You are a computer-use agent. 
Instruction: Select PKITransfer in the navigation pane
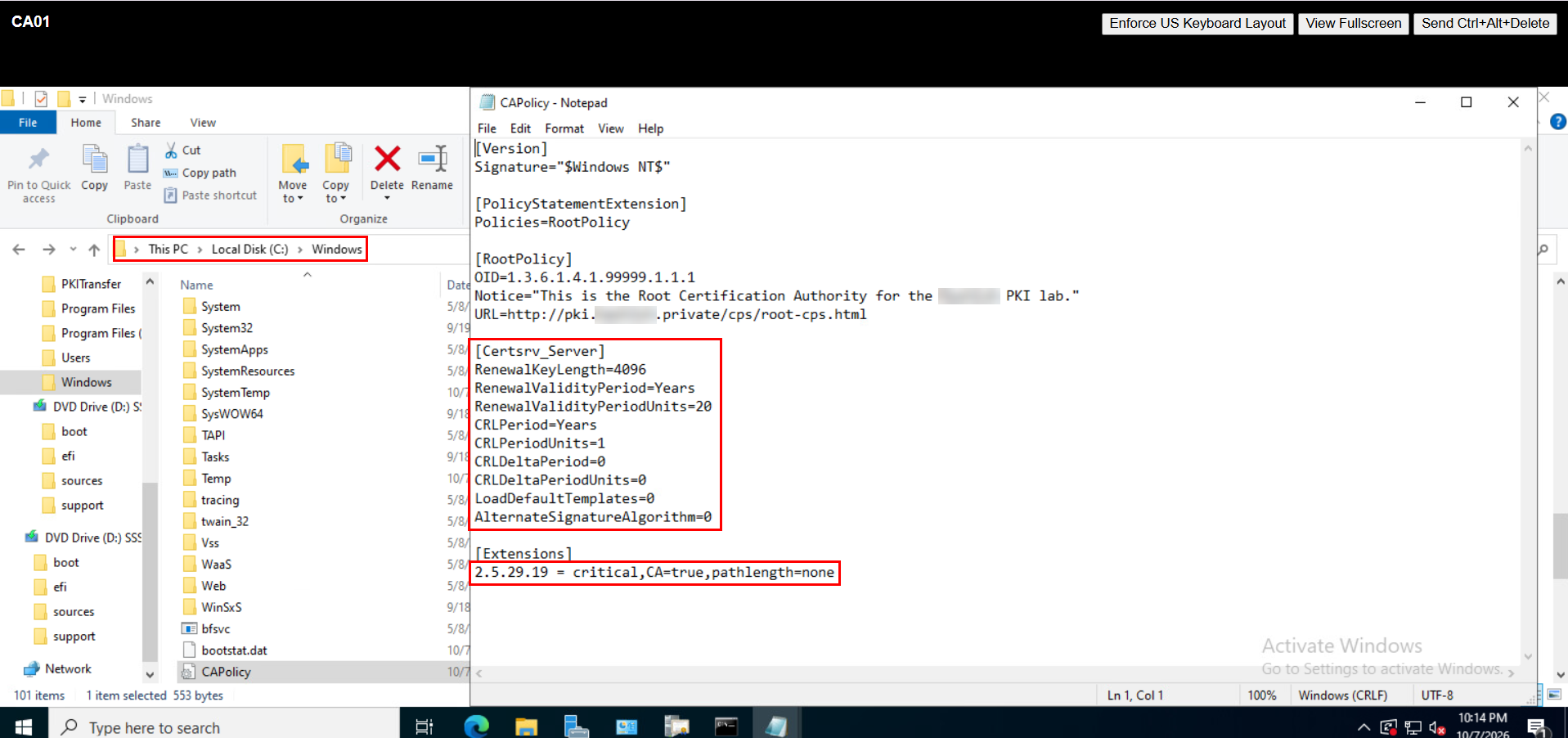click(x=91, y=284)
